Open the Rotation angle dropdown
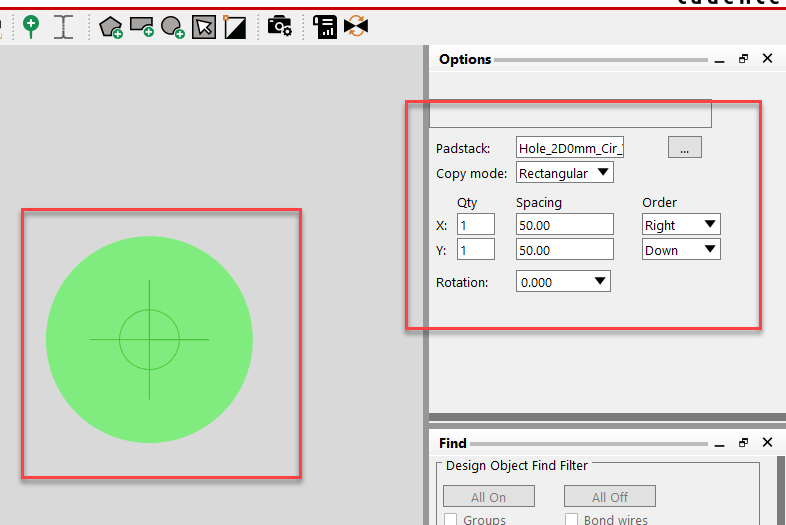The height and width of the screenshot is (525, 786). pyautogui.click(x=563, y=282)
